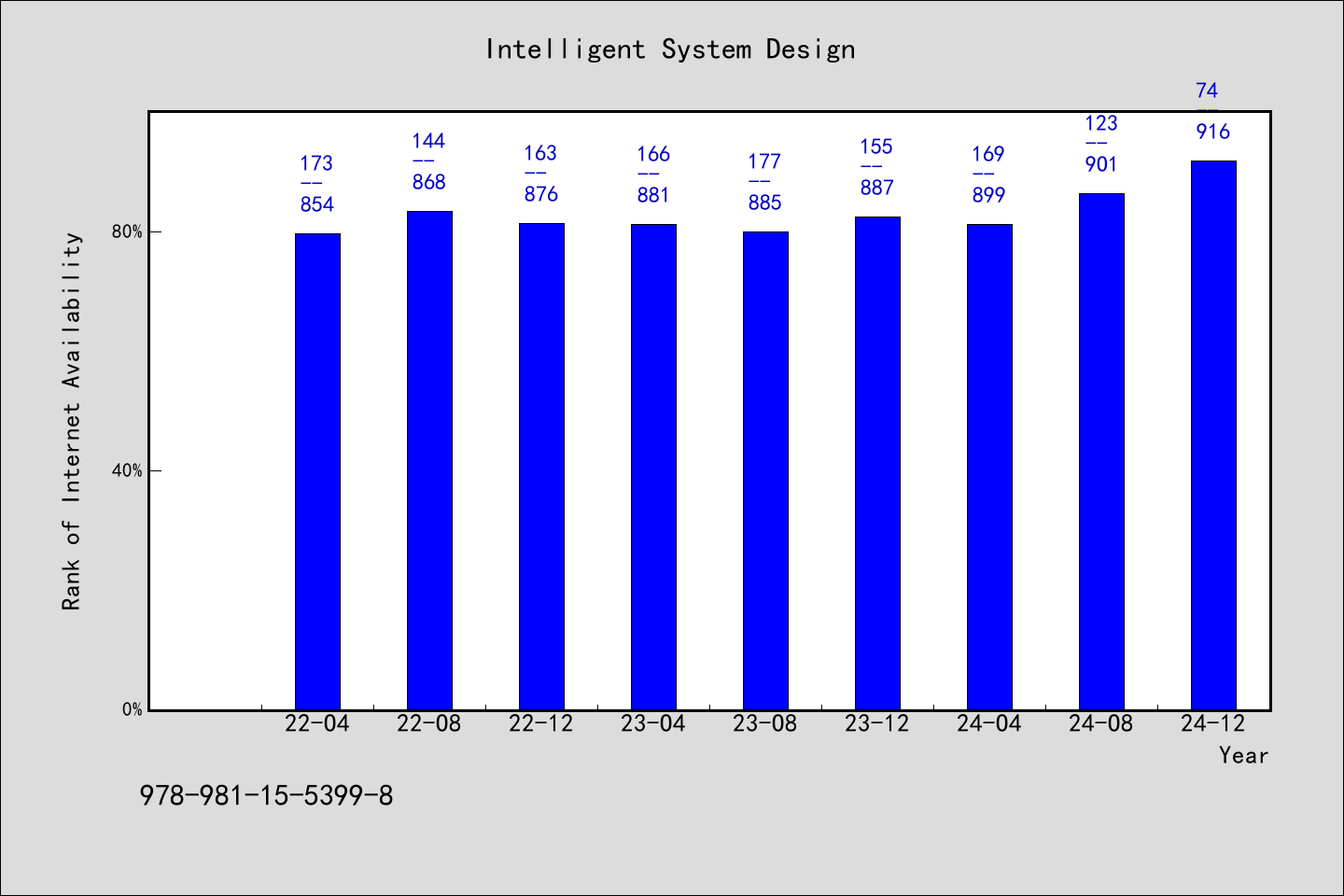
Task: Click the 22-04 x-axis tick label
Action: point(317,723)
